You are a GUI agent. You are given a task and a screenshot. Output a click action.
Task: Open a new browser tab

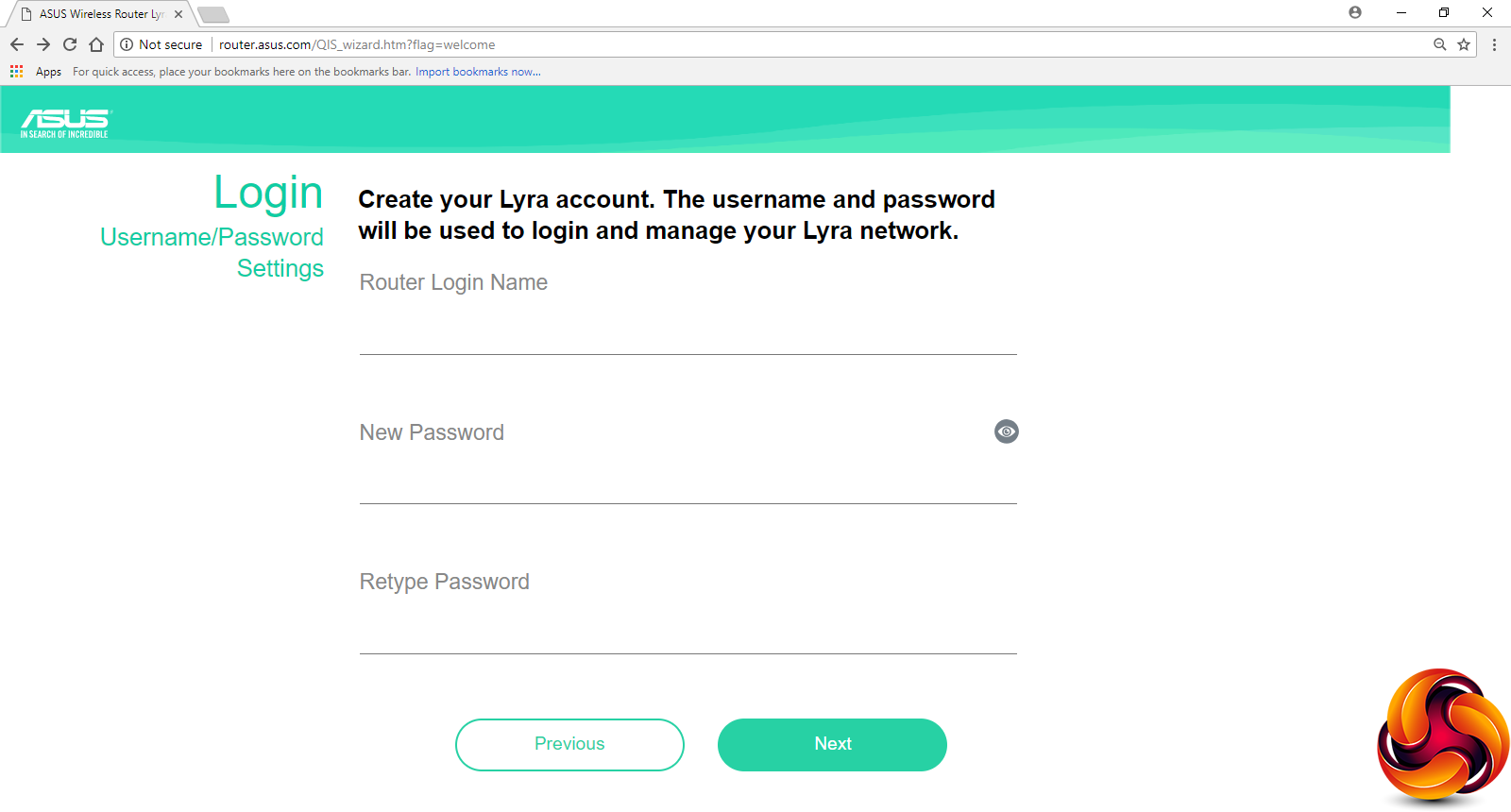(x=213, y=14)
